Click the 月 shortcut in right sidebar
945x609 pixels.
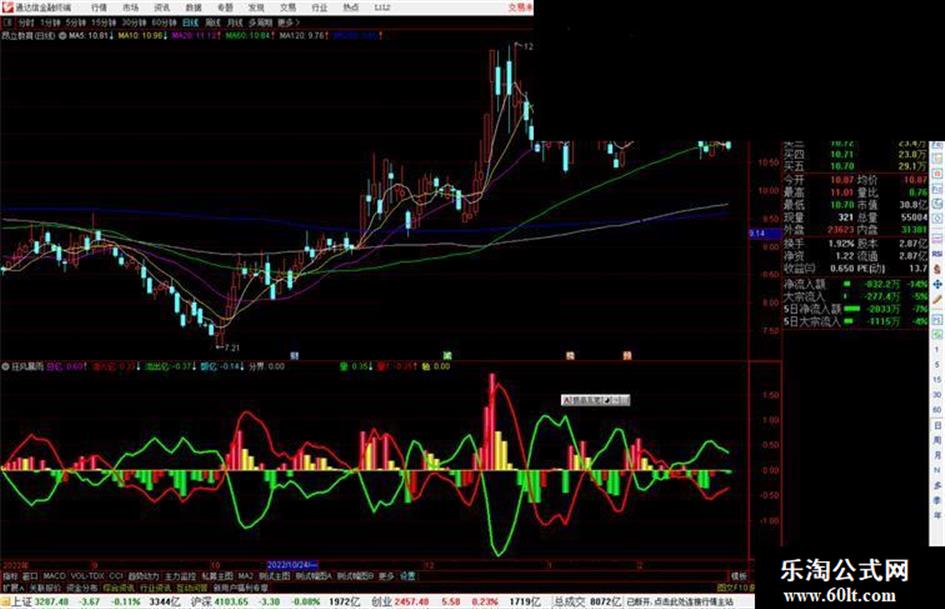(937, 455)
